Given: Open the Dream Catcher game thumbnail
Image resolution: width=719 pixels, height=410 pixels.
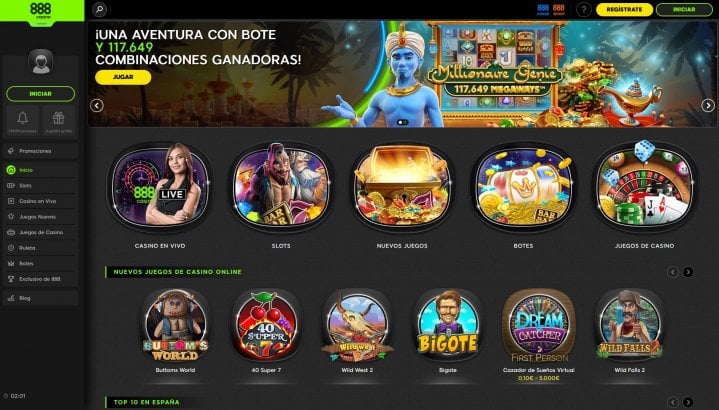Looking at the screenshot, I should pos(539,326).
